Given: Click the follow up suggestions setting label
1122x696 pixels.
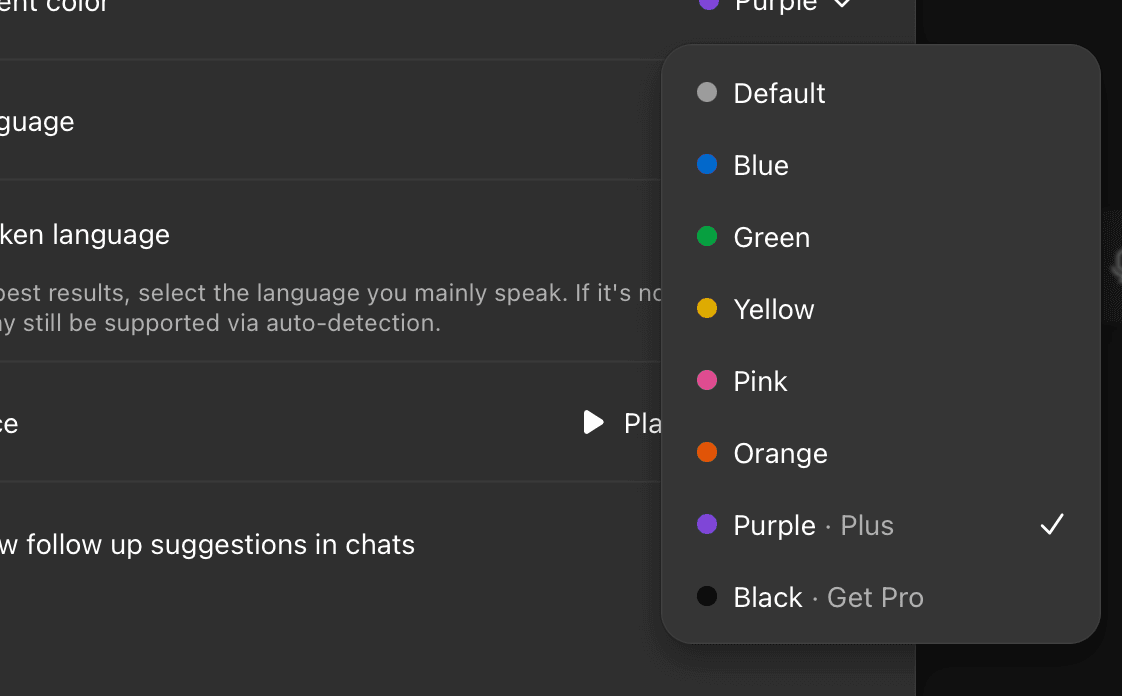Looking at the screenshot, I should click(208, 545).
